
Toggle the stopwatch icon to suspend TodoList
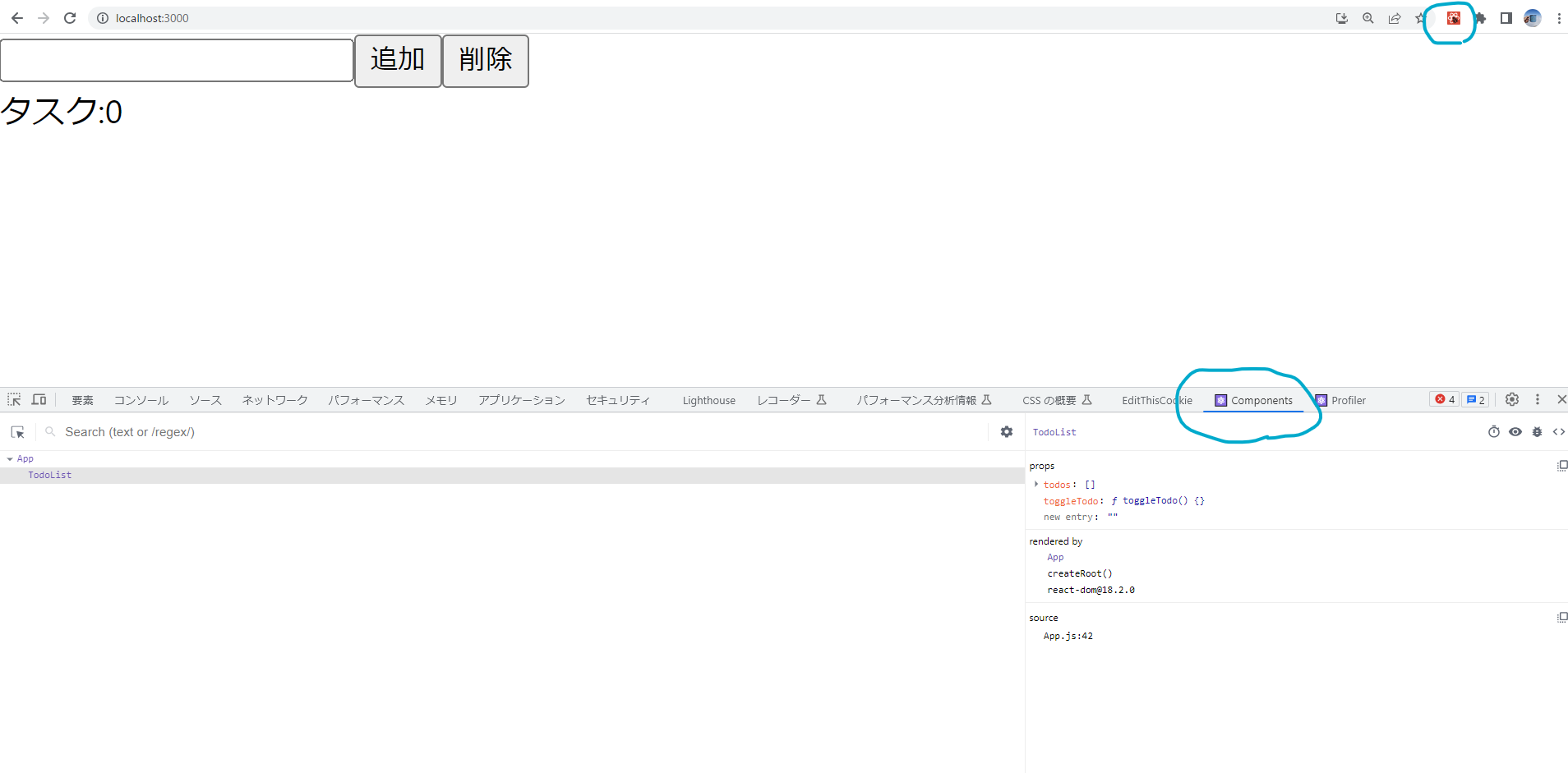click(x=1494, y=431)
